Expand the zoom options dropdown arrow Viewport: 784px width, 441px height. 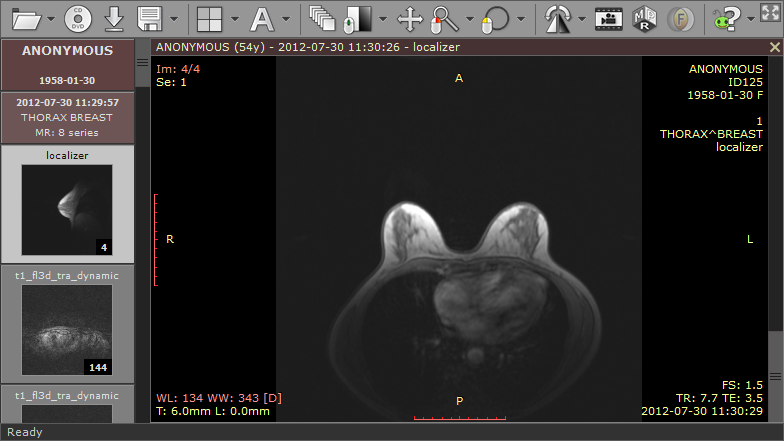470,20
